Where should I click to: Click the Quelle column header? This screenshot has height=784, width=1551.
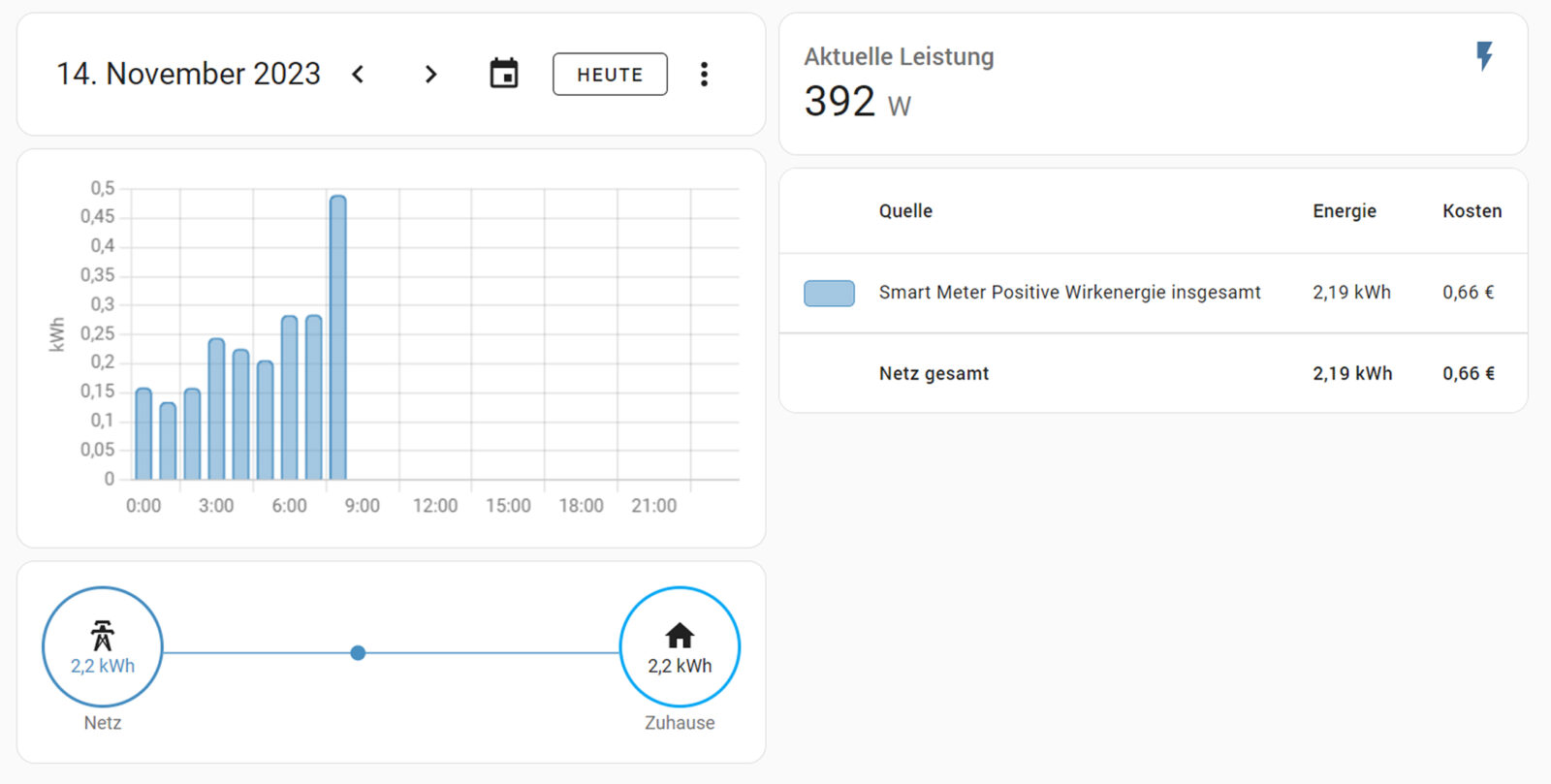(905, 211)
